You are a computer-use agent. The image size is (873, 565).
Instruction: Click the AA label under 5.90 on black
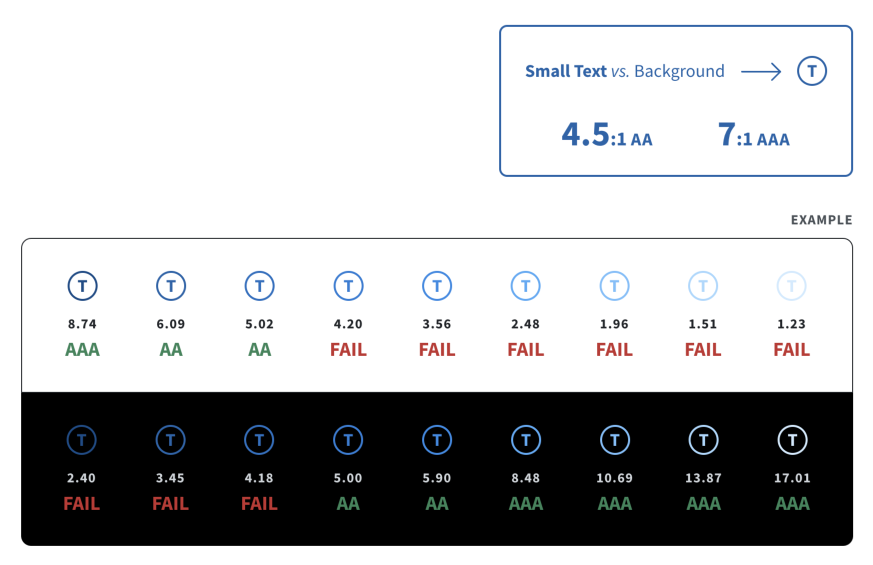(437, 504)
